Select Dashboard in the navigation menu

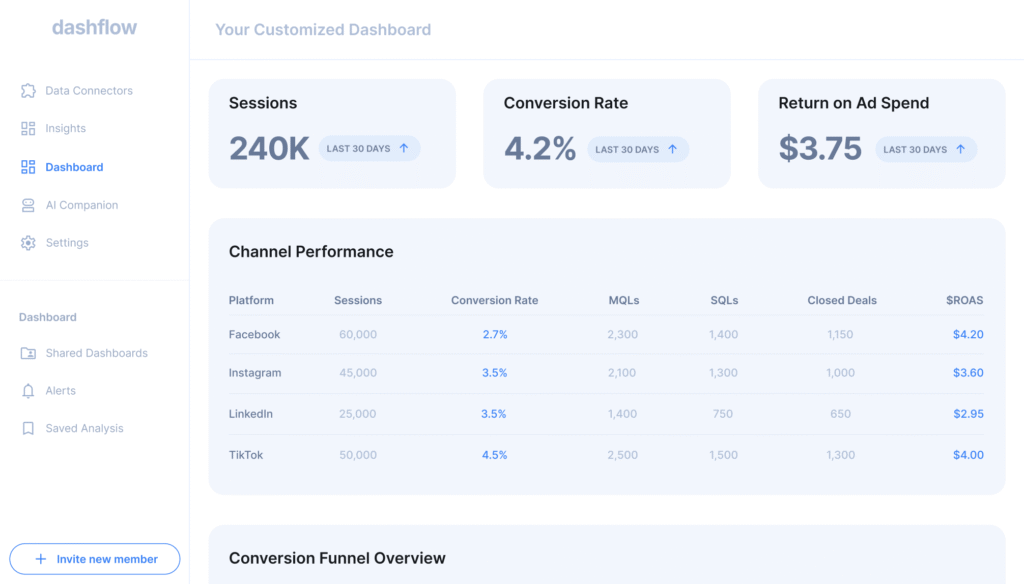click(75, 166)
